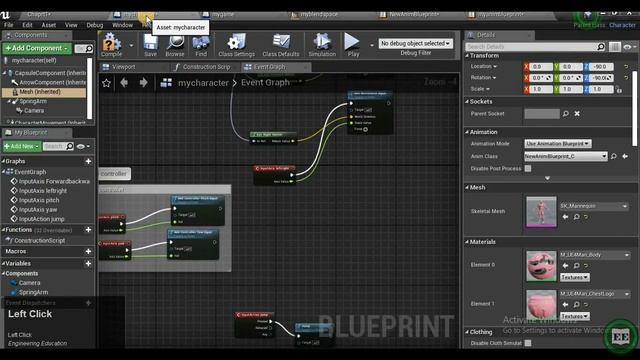Find Parent Socket with magnifier icon
This screenshot has height=360, width=640.
(566, 114)
